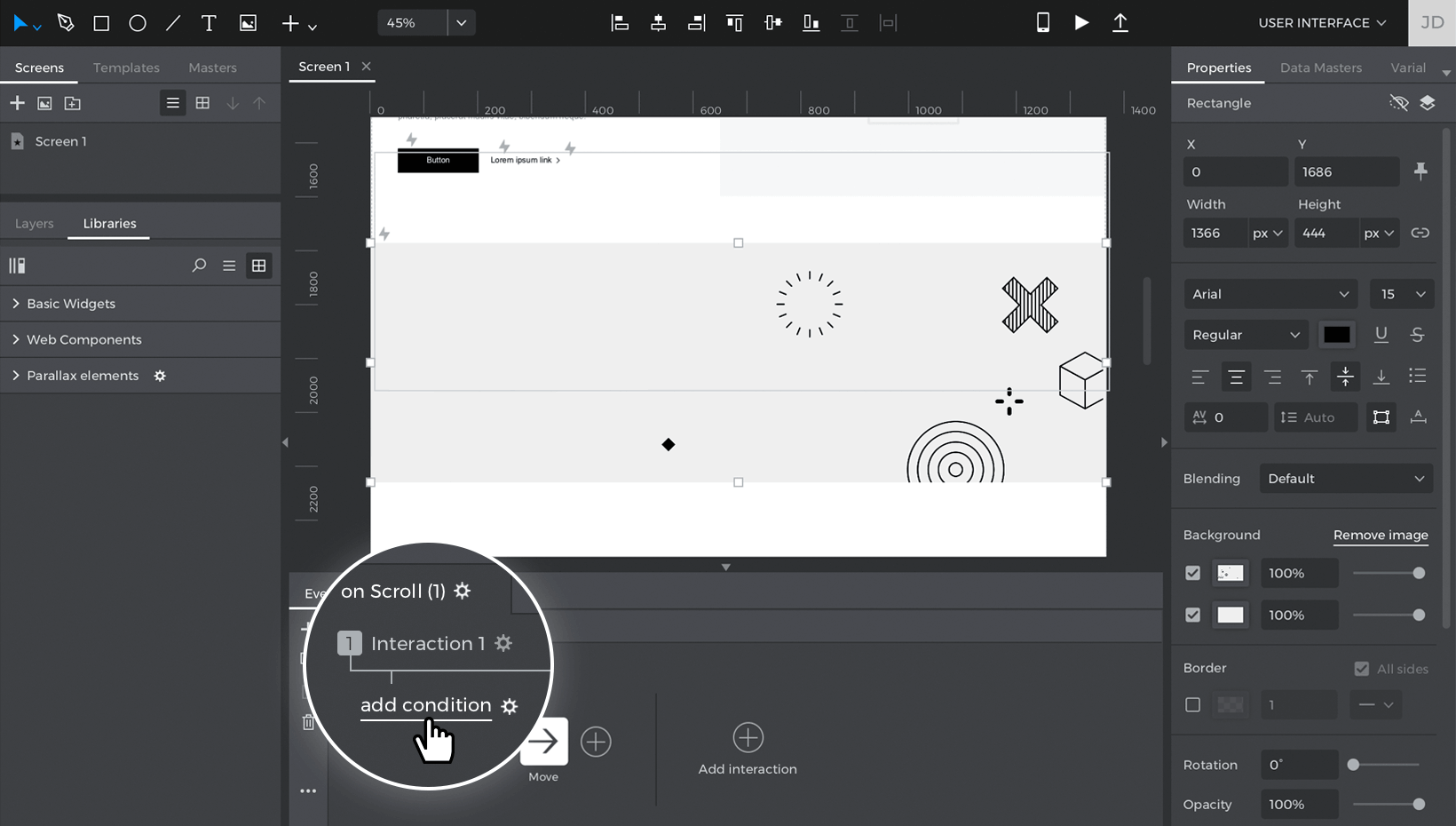Align selected elements right
Viewport: 1456px width, 826px height.
click(697, 23)
